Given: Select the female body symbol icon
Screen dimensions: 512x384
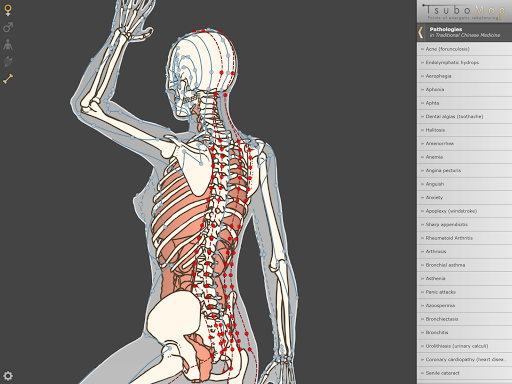Looking at the screenshot, I should [8, 10].
